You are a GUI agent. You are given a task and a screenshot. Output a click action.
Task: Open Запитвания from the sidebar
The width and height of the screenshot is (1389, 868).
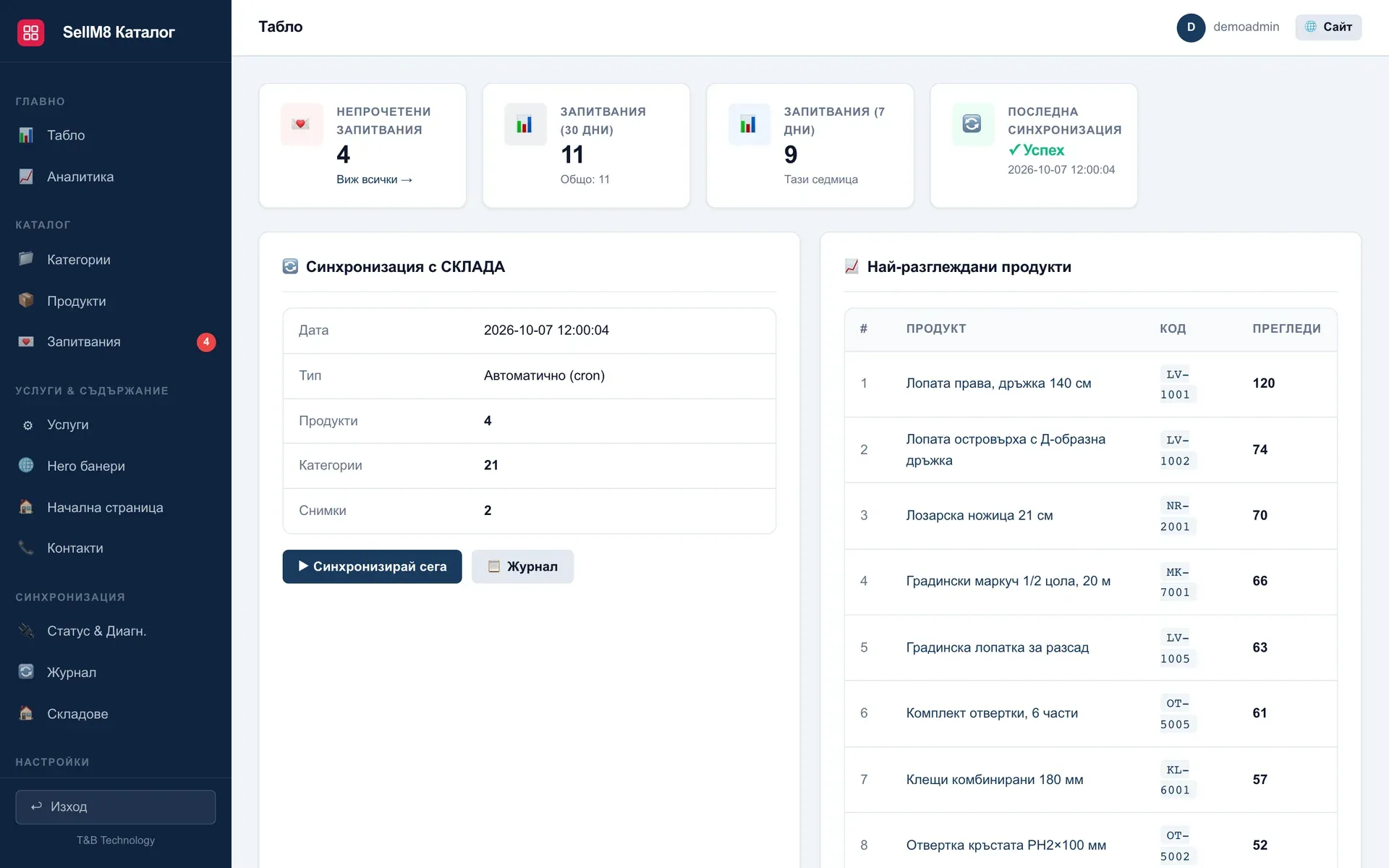pyautogui.click(x=116, y=341)
